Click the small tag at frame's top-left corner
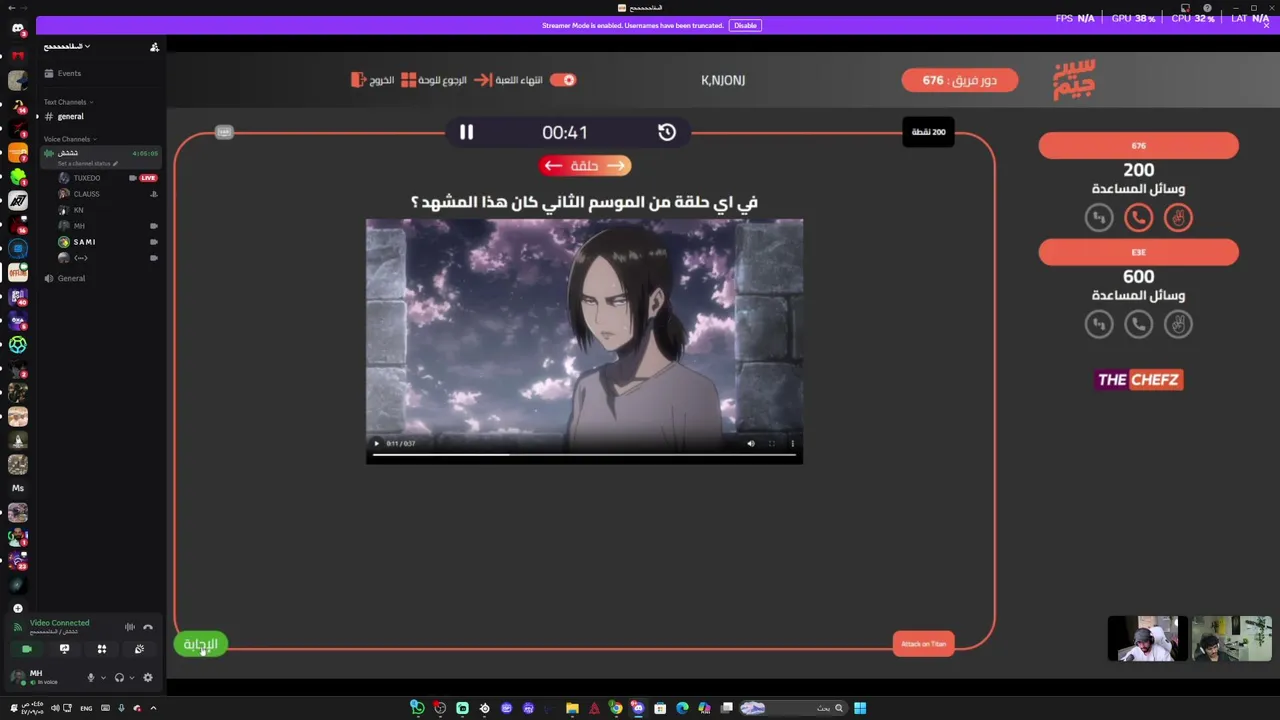Screen dimensions: 1280x720 (224, 132)
